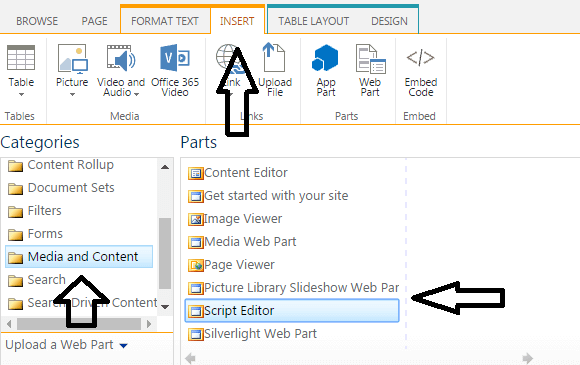580x365 pixels.
Task: Select Get started with your site
Action: (x=276, y=196)
